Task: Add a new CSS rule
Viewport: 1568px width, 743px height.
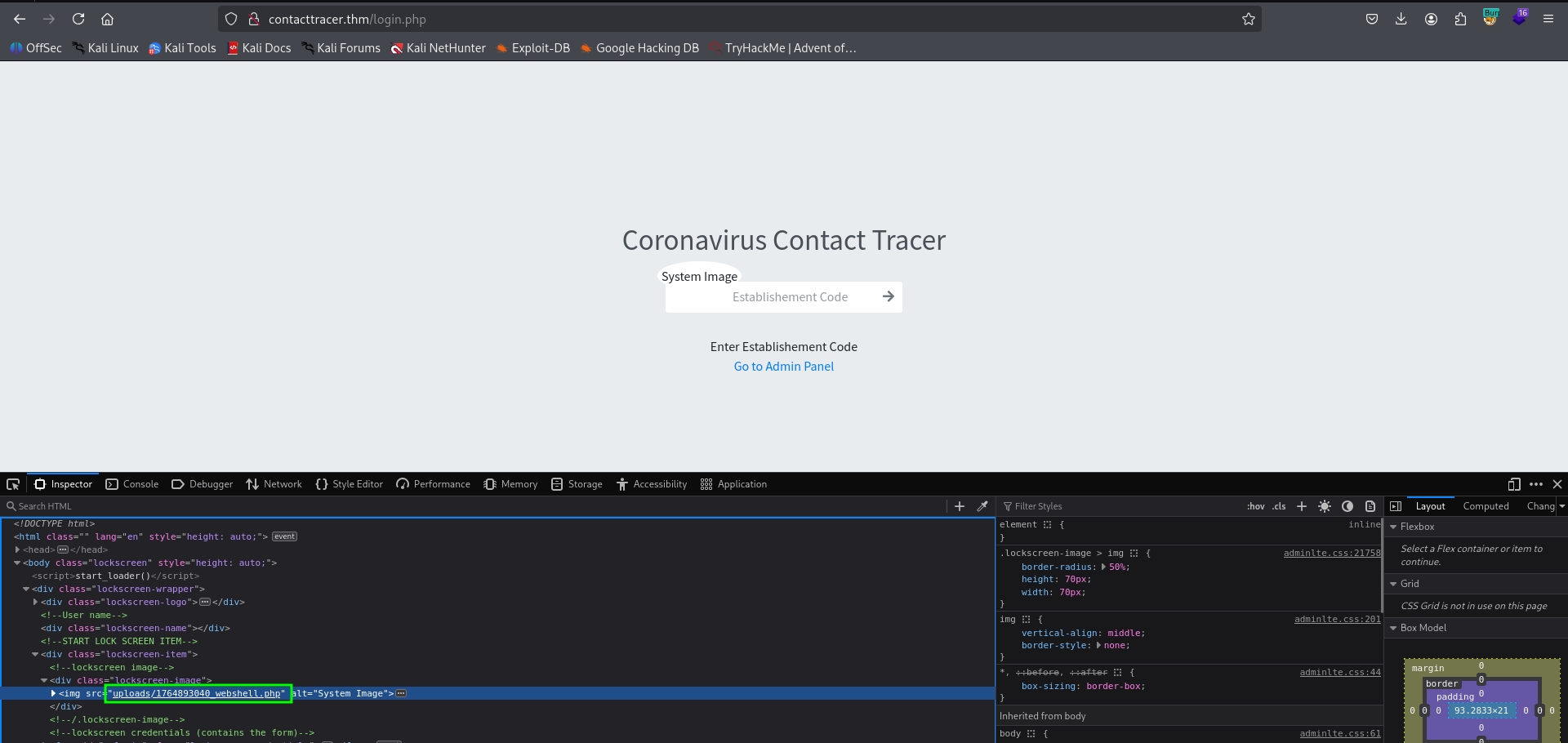Action: click(x=1302, y=506)
